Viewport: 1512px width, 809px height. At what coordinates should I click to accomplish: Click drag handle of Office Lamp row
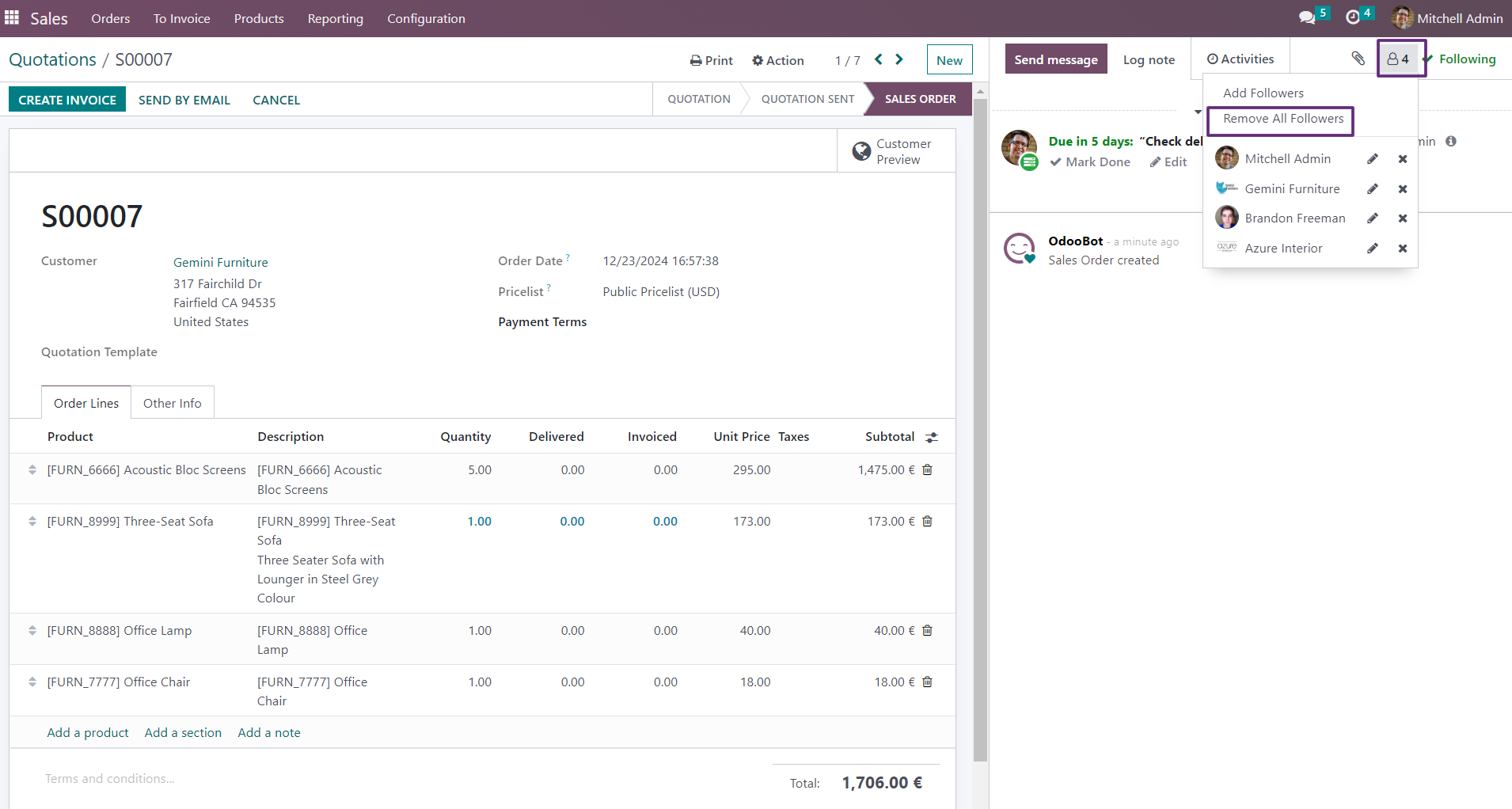click(32, 630)
